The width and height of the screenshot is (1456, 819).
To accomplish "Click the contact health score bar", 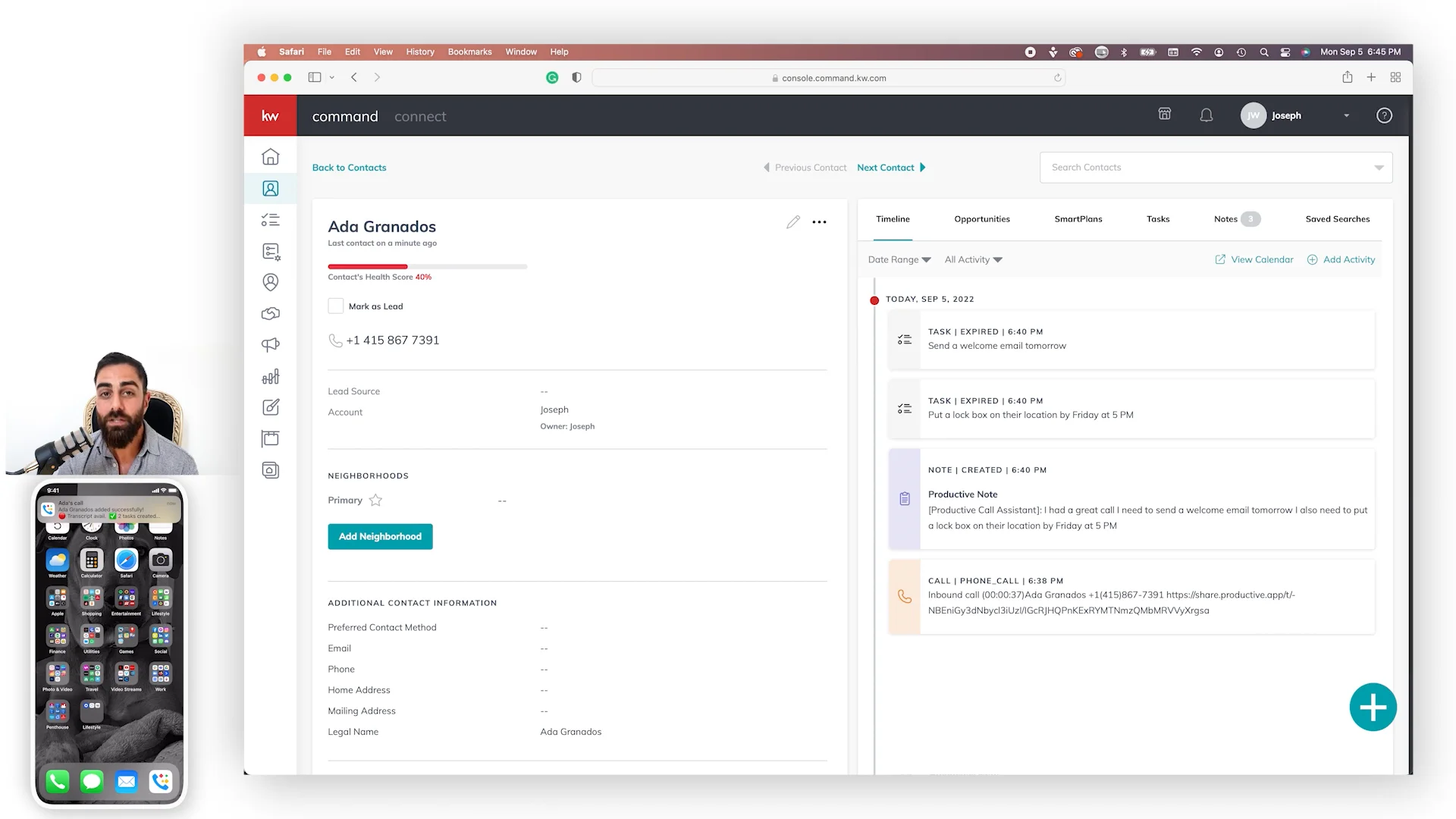I will (427, 267).
